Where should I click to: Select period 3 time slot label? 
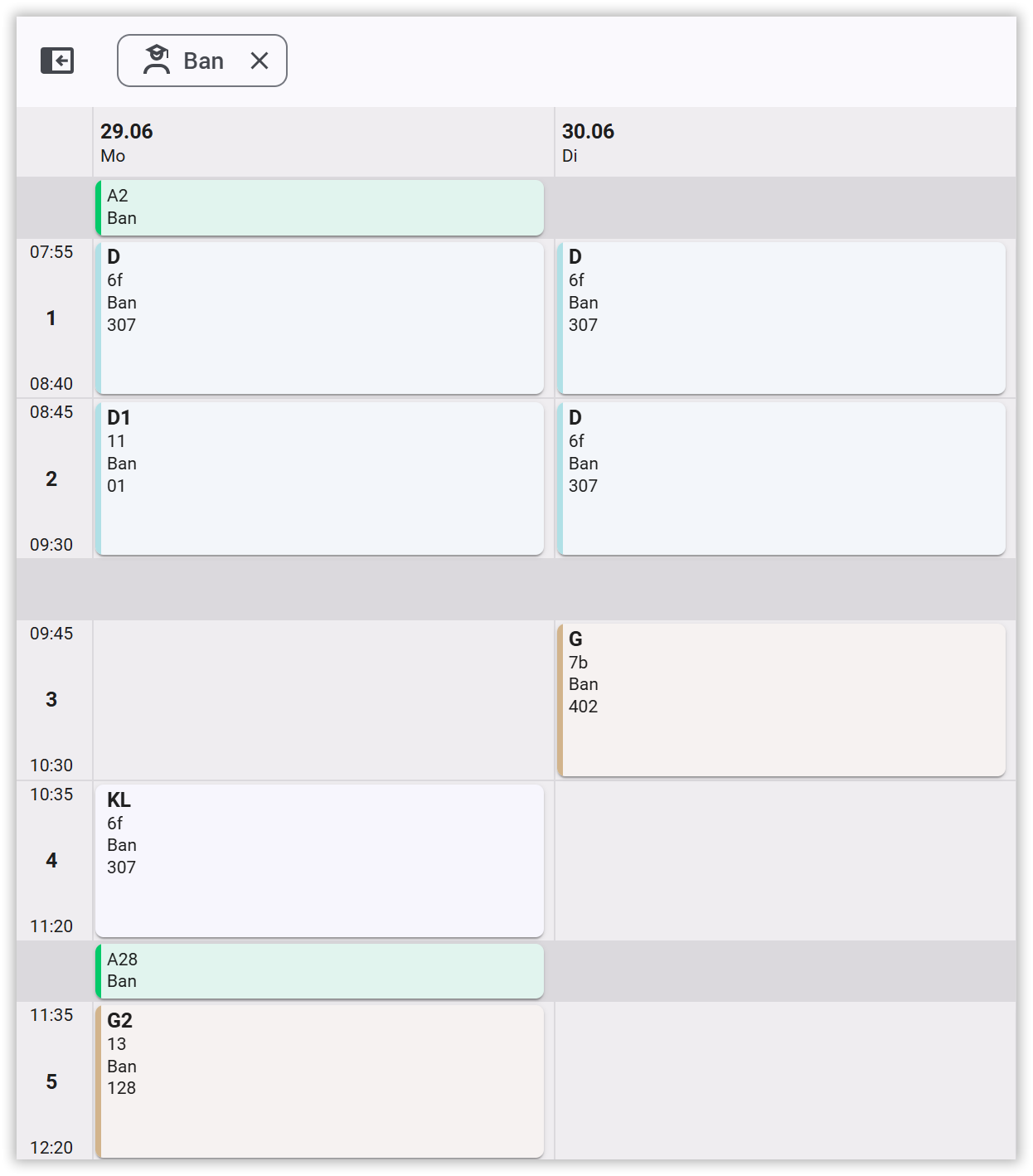51,699
